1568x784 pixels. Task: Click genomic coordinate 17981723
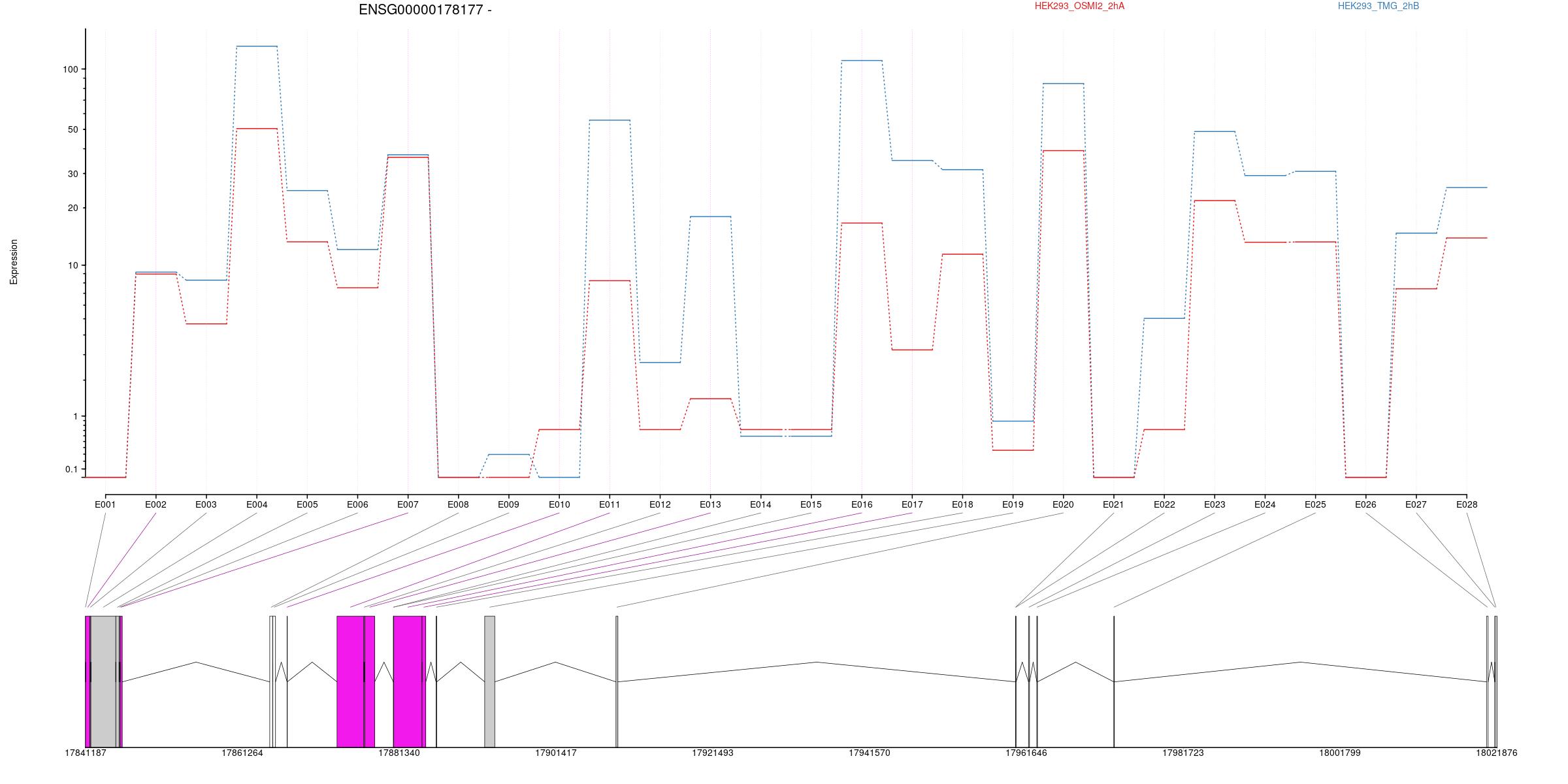1183,753
